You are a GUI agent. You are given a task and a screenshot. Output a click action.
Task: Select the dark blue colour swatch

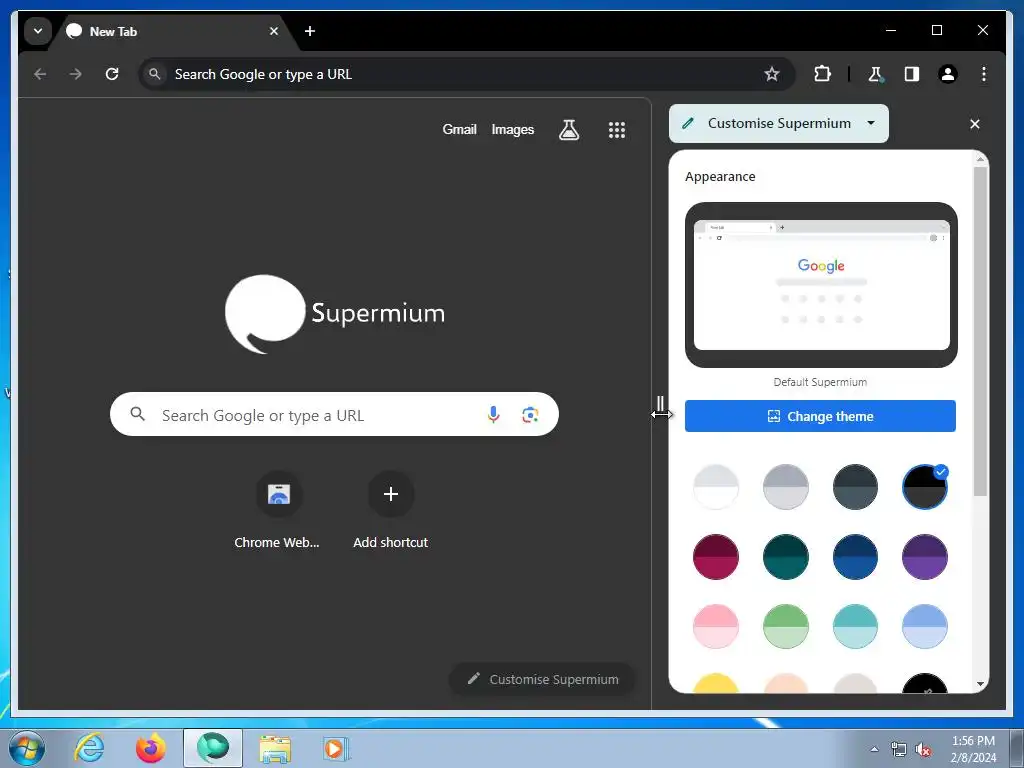click(x=855, y=557)
